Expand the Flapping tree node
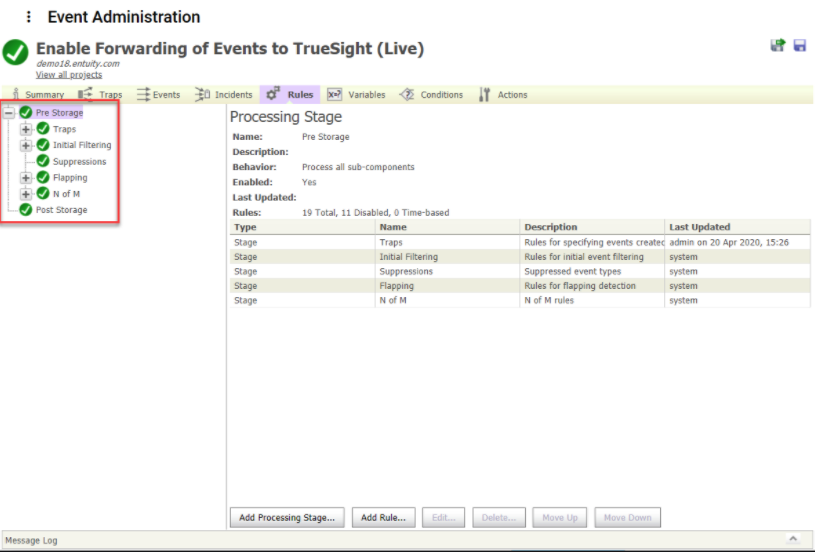 (26, 178)
